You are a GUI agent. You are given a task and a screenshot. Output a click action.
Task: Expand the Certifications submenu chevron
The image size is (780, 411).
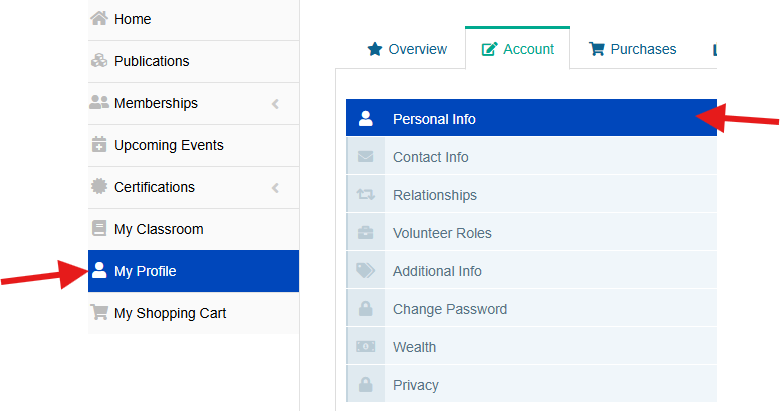pos(275,188)
